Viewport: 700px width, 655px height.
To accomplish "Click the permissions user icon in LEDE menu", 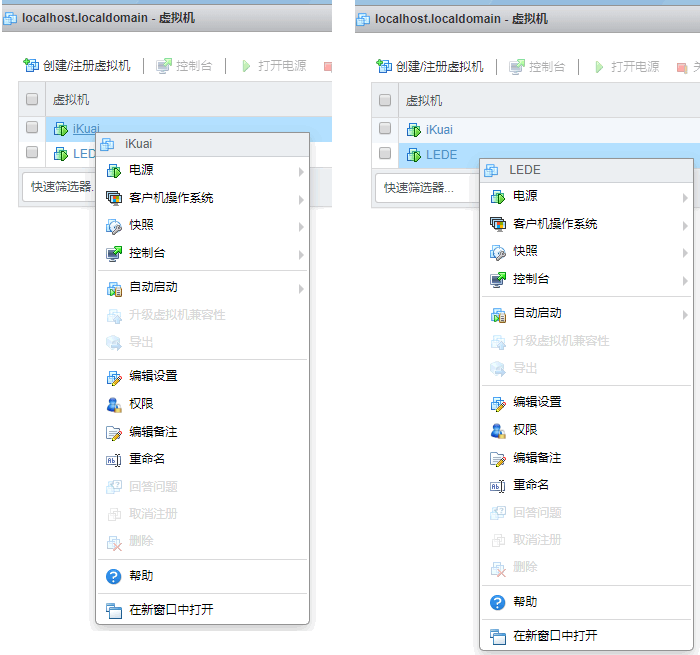I will pyautogui.click(x=497, y=430).
